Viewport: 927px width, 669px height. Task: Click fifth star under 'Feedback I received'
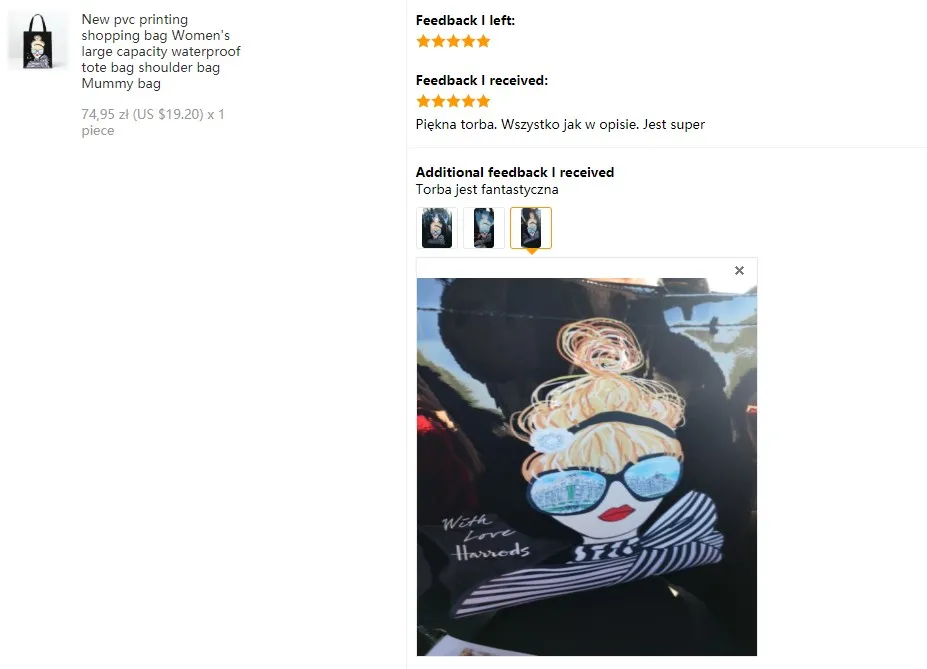(x=484, y=101)
